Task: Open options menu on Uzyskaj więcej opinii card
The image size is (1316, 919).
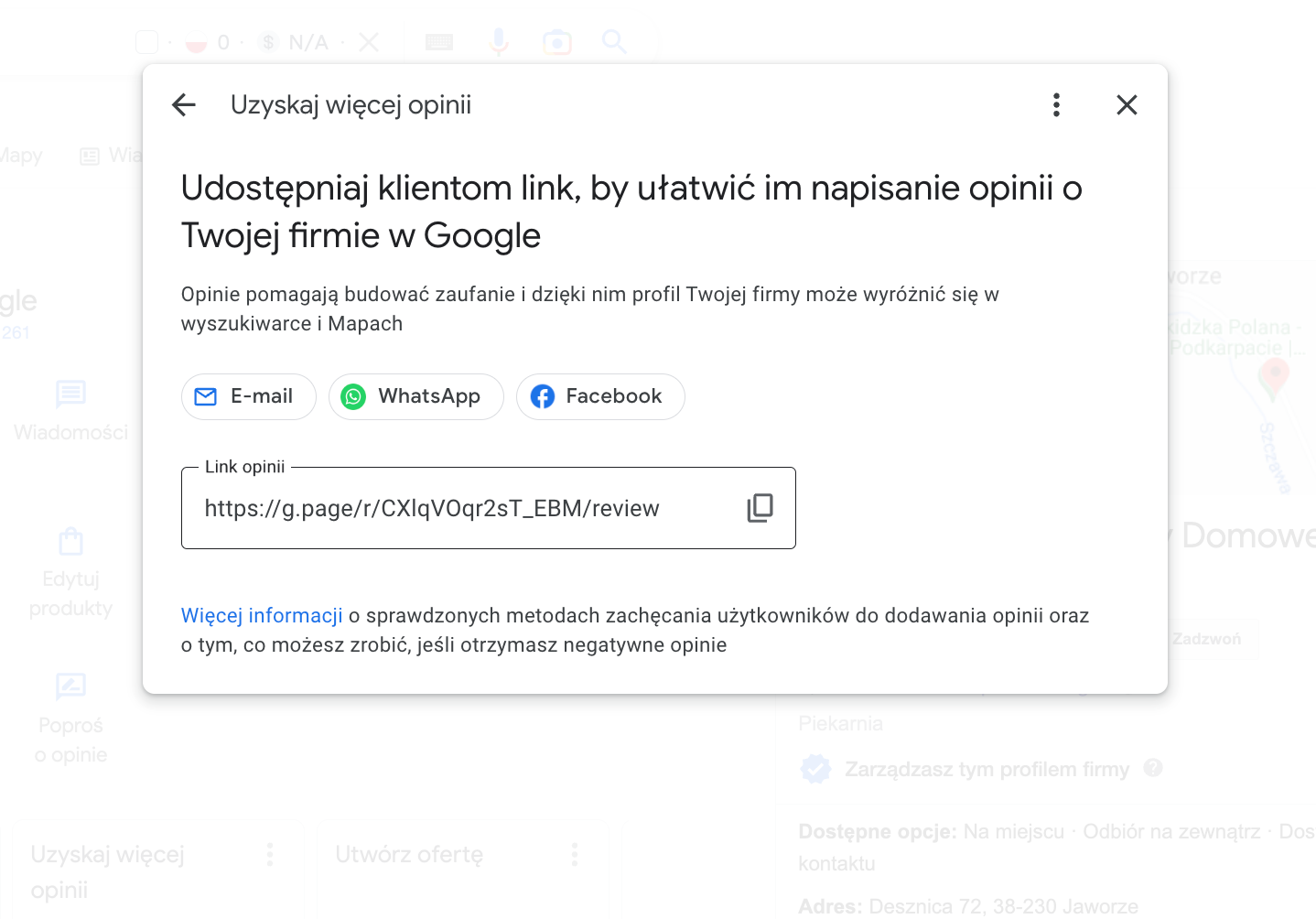Action: tap(270, 854)
